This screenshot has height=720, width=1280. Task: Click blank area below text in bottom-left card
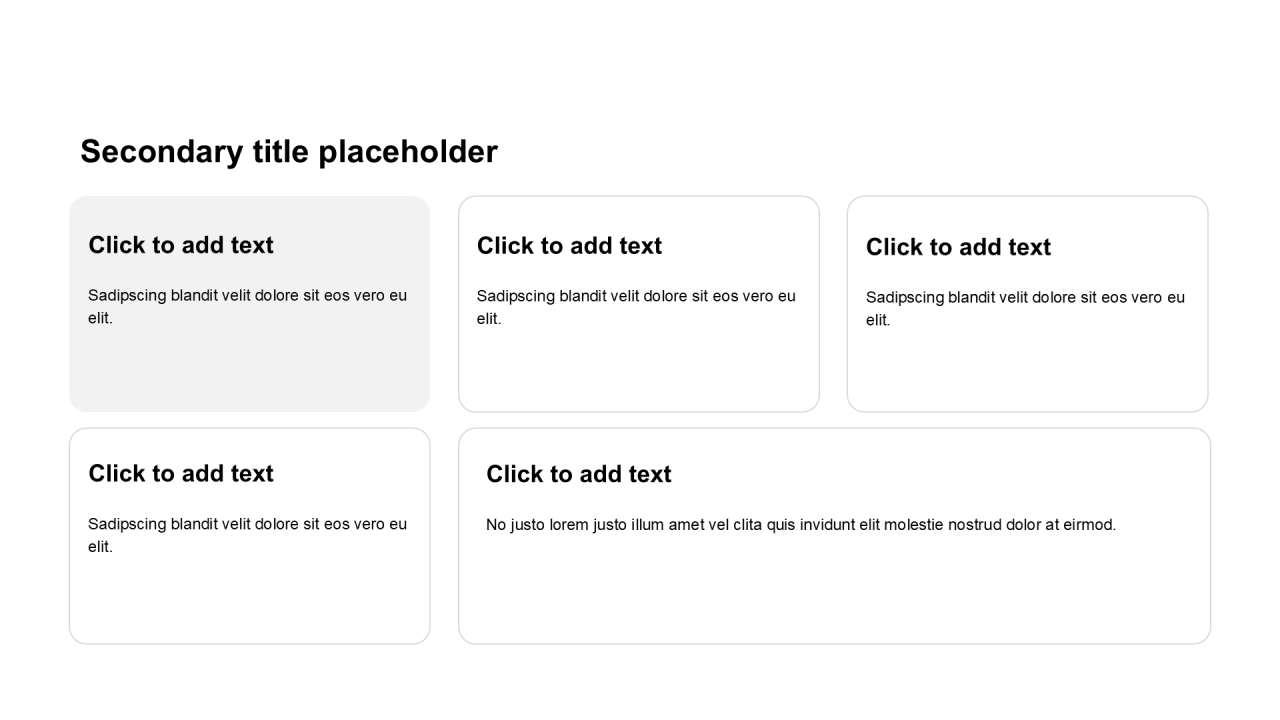coord(249,600)
